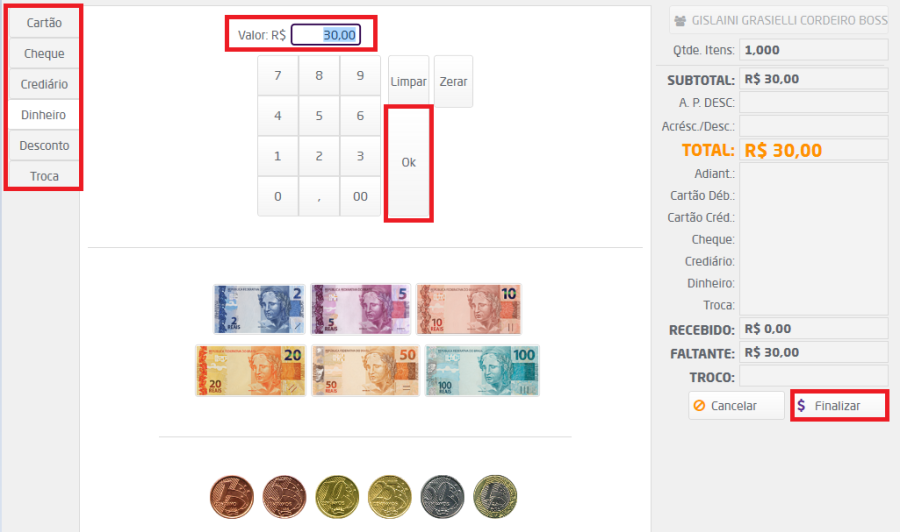
Task: Cancel the sale with Cancelar
Action: click(x=736, y=406)
